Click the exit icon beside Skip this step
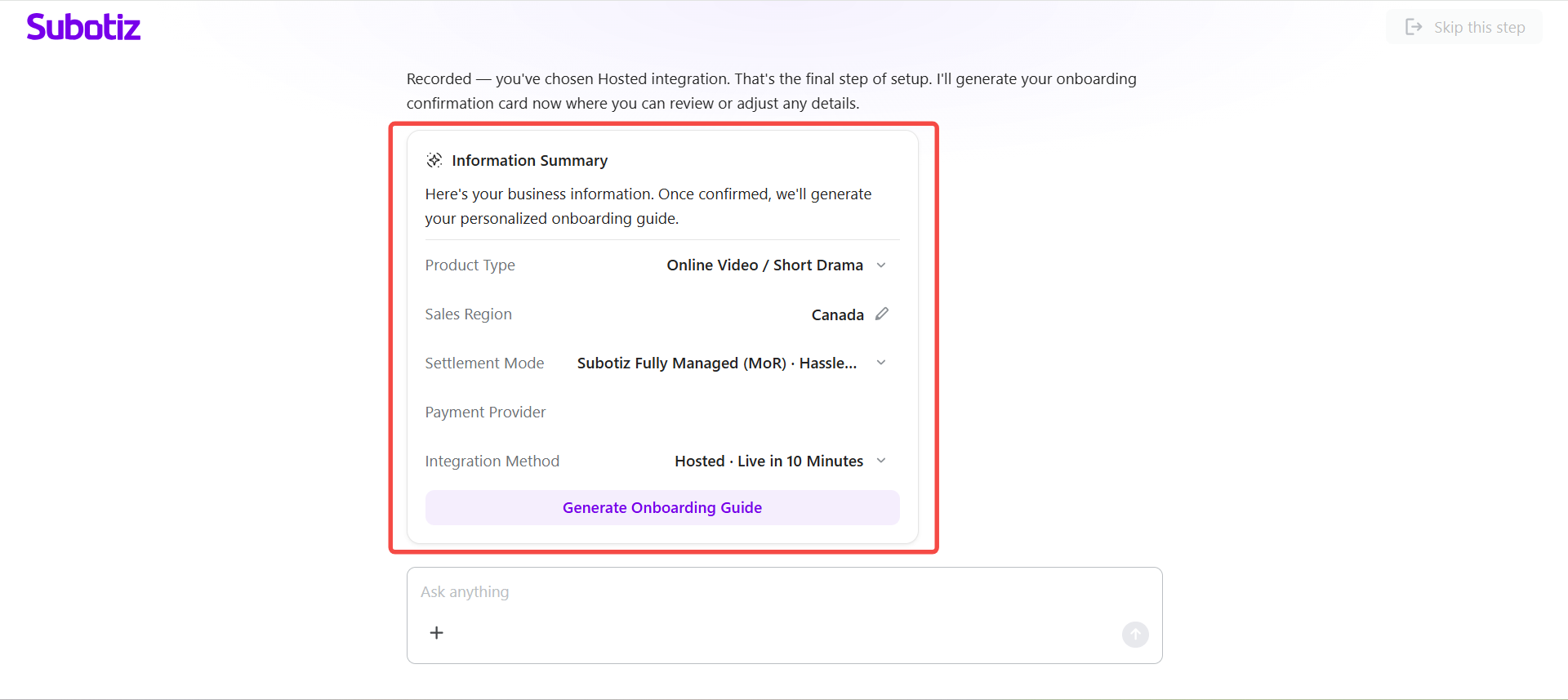 1414,27
